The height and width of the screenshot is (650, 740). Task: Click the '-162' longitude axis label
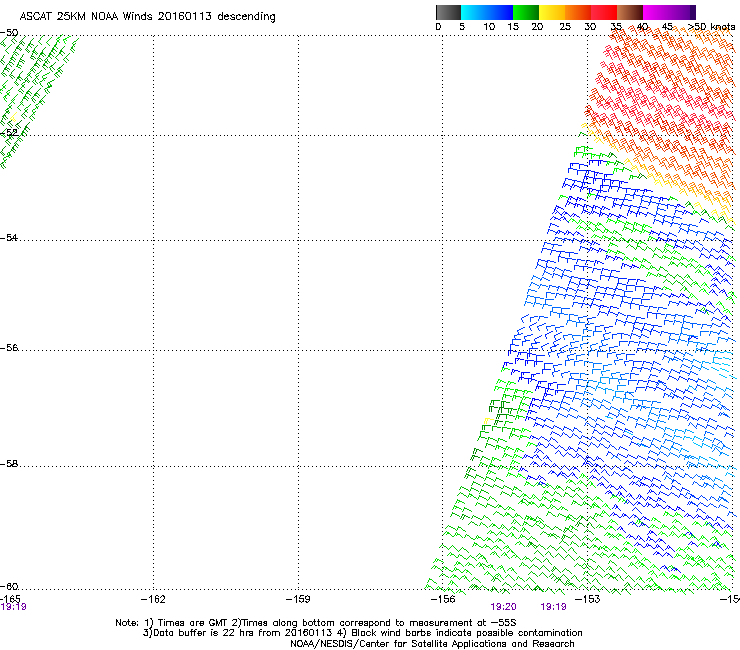click(x=153, y=599)
